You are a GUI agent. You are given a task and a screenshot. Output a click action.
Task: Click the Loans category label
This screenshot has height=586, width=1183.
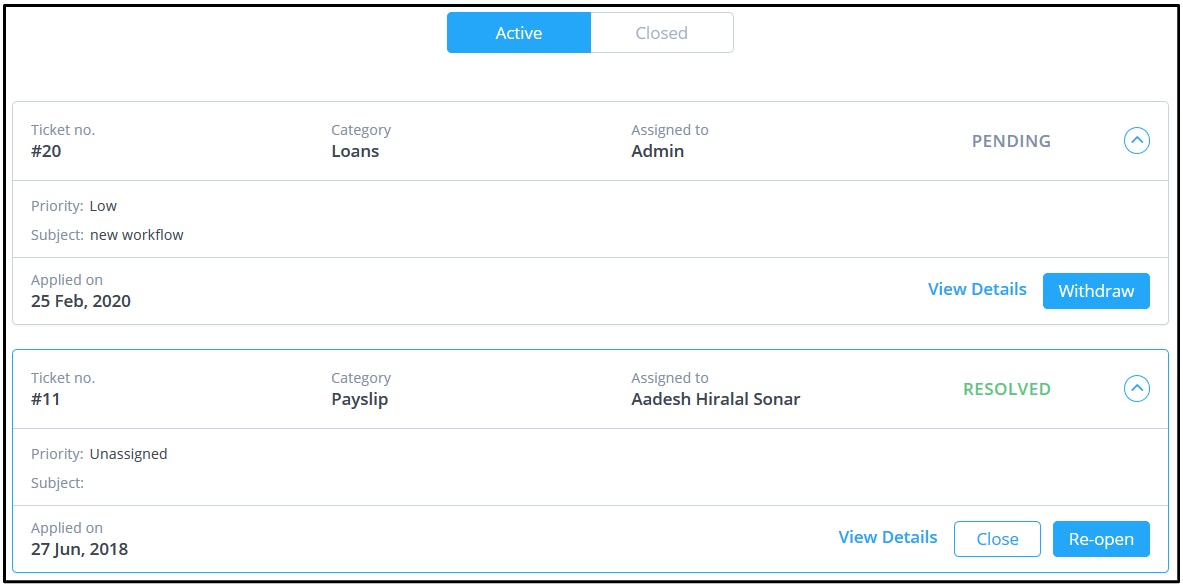(357, 151)
